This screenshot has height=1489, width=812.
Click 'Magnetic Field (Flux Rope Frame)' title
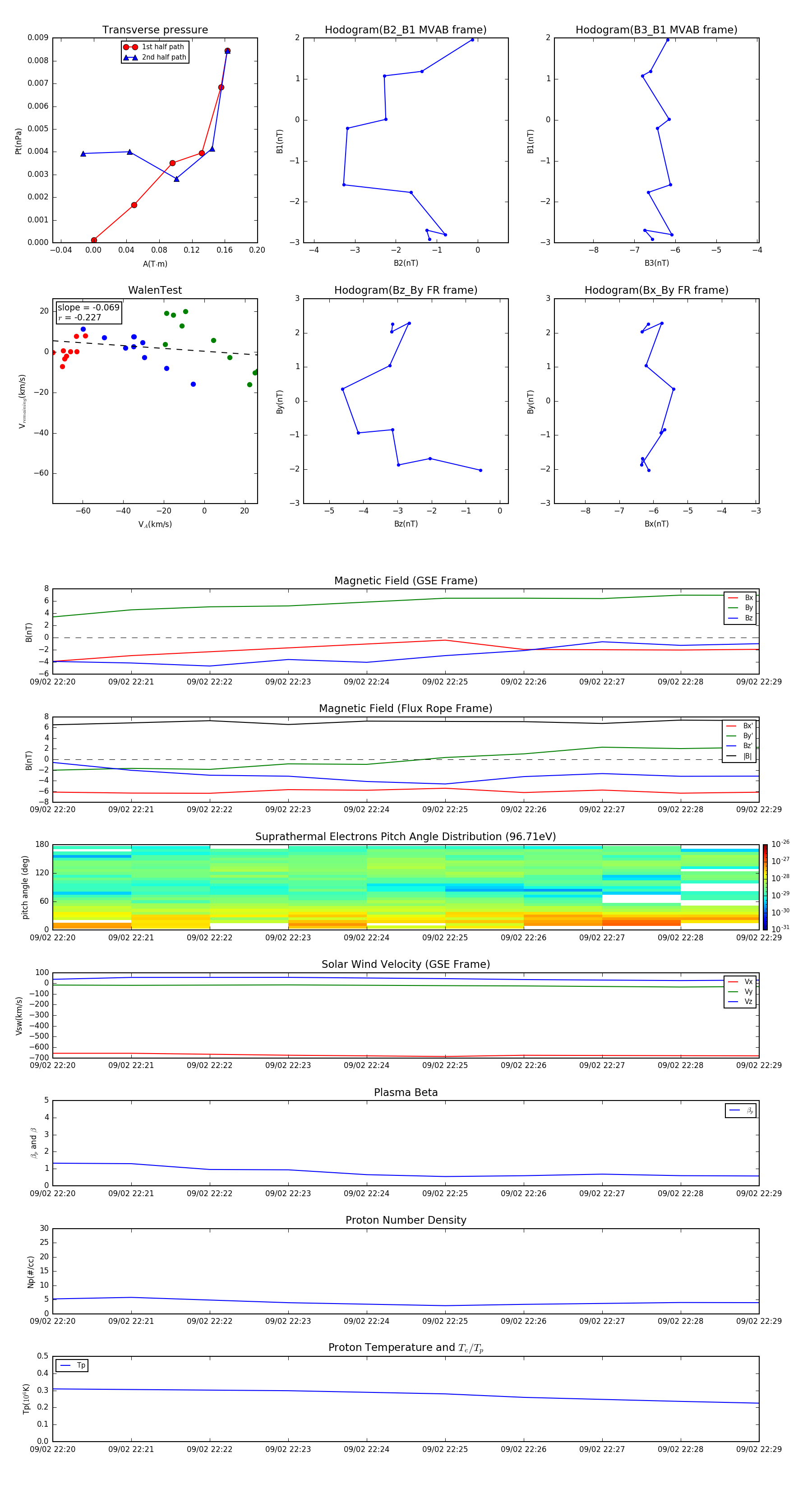click(405, 709)
